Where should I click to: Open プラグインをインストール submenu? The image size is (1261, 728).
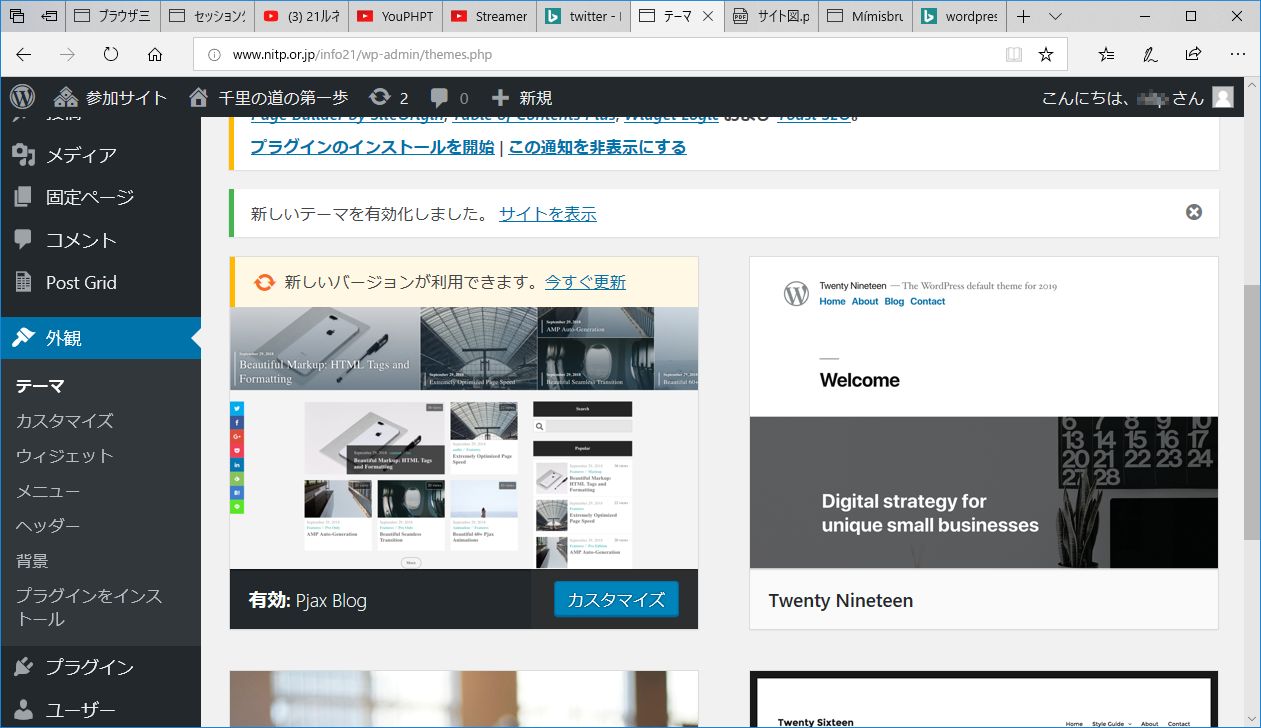pyautogui.click(x=89, y=607)
